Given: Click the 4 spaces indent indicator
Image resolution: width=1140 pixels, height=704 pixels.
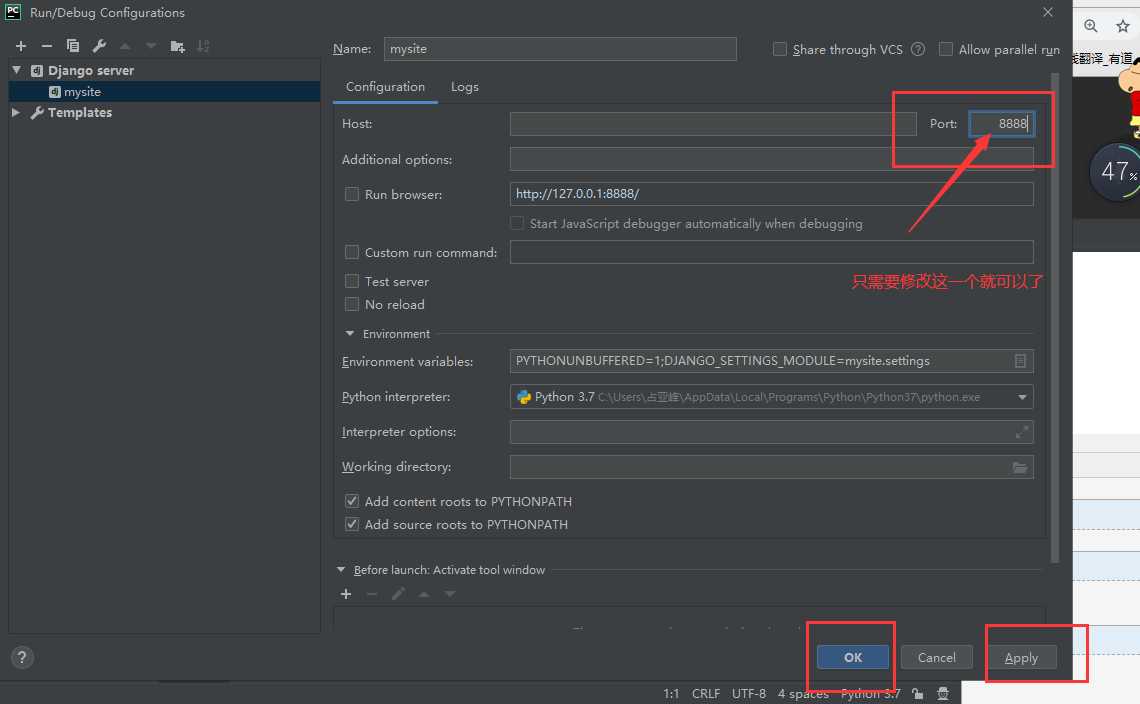Looking at the screenshot, I should 803,694.
